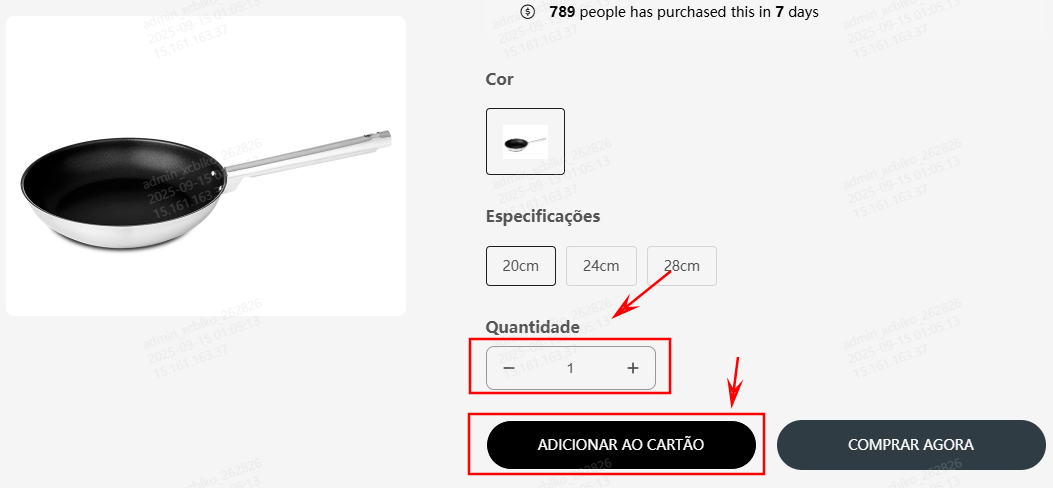The image size is (1053, 488).
Task: Focus the quantity number input field
Action: point(571,368)
